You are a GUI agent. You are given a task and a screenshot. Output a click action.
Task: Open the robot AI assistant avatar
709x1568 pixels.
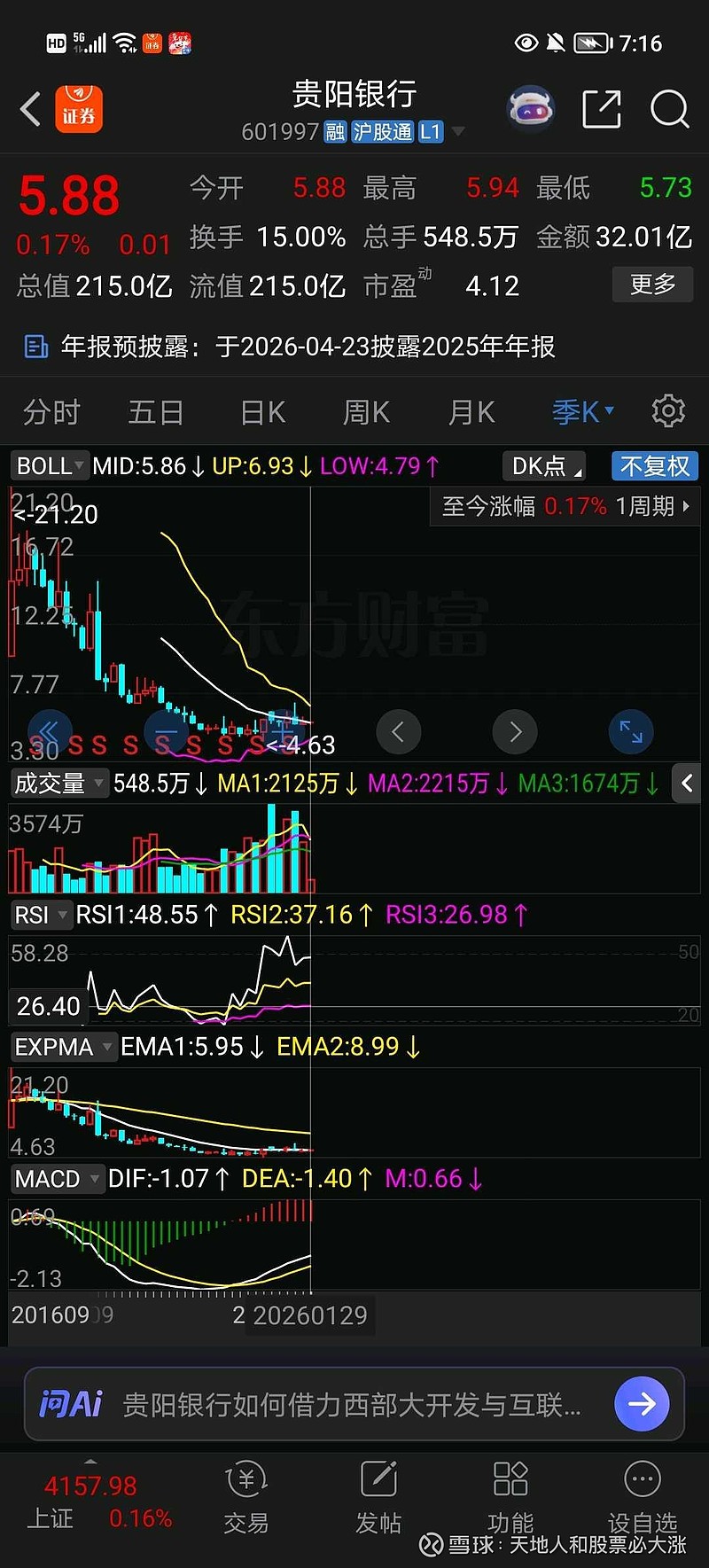530,110
